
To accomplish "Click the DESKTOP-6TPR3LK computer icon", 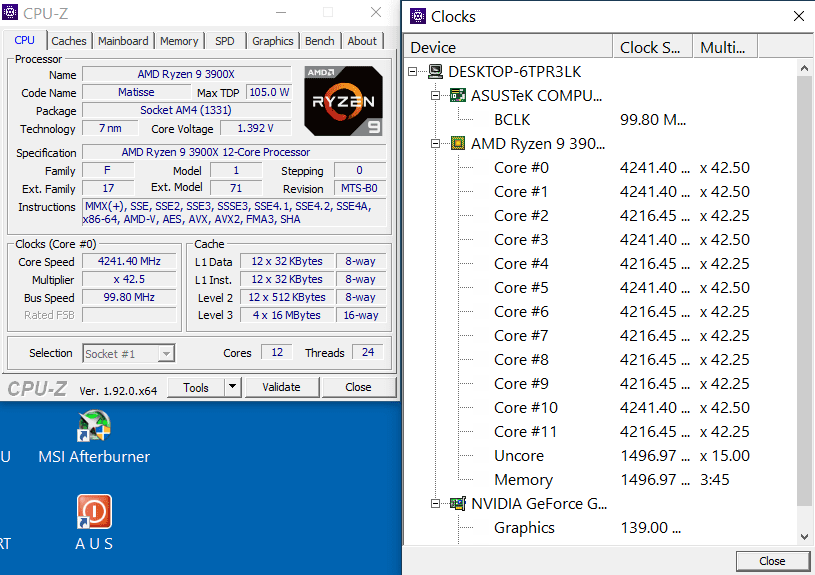I will 435,72.
